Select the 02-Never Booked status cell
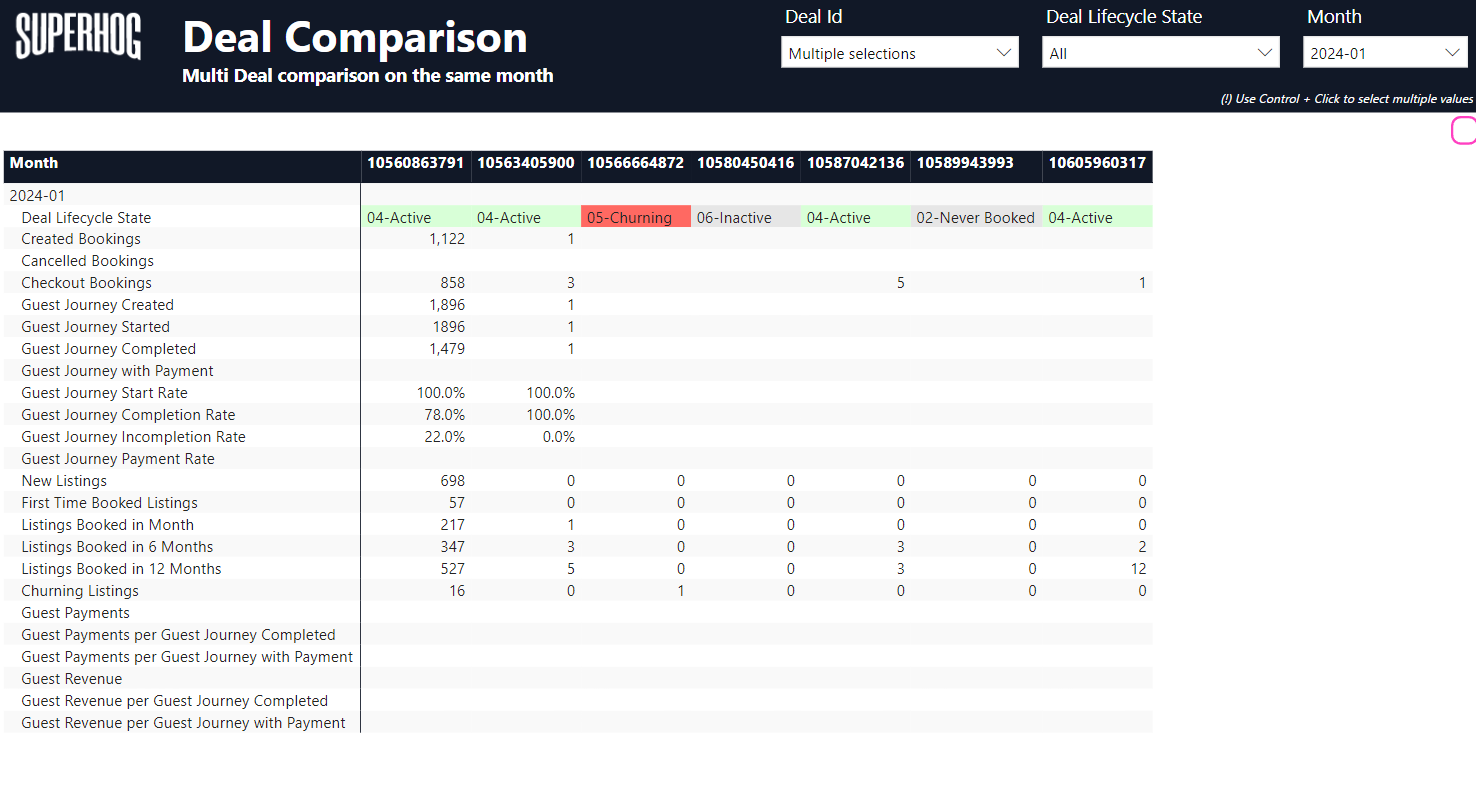The height and width of the screenshot is (796, 1476). pyautogui.click(x=975, y=217)
